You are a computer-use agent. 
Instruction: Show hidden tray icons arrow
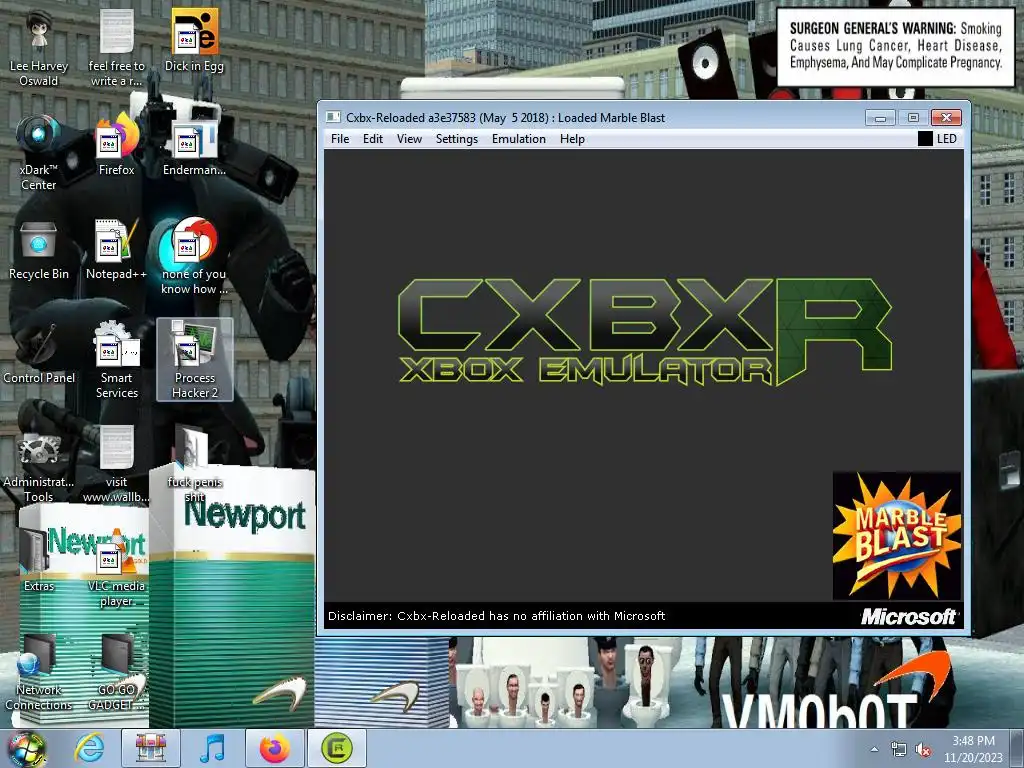coord(874,749)
